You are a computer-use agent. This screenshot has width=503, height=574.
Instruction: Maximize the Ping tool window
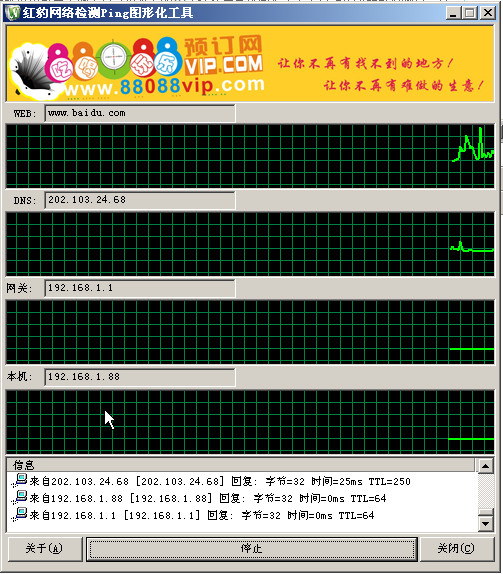pos(470,13)
